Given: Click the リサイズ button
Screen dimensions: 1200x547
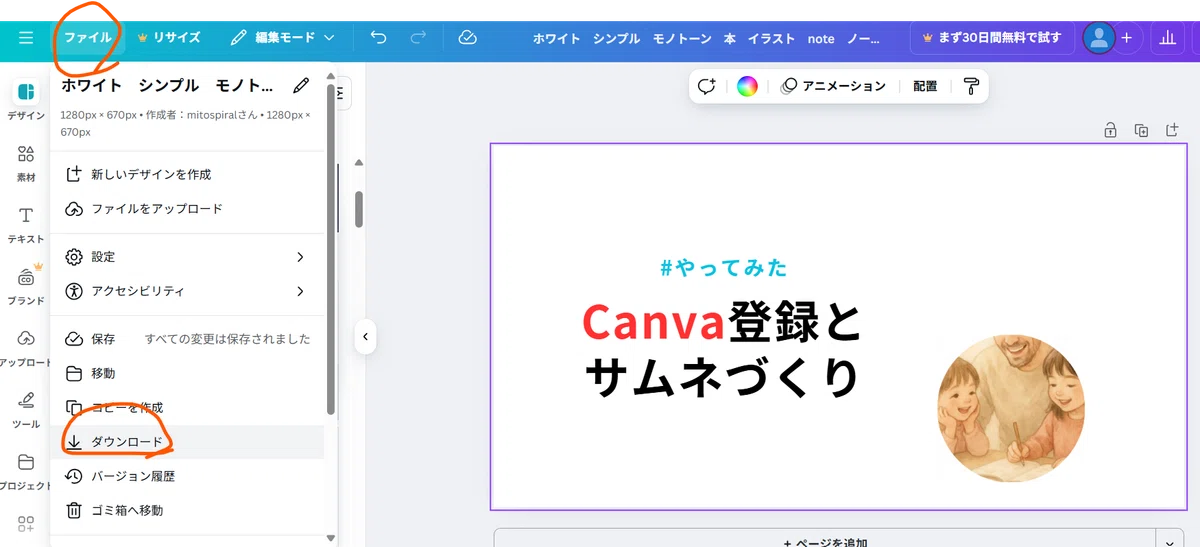Looking at the screenshot, I should click(x=168, y=38).
